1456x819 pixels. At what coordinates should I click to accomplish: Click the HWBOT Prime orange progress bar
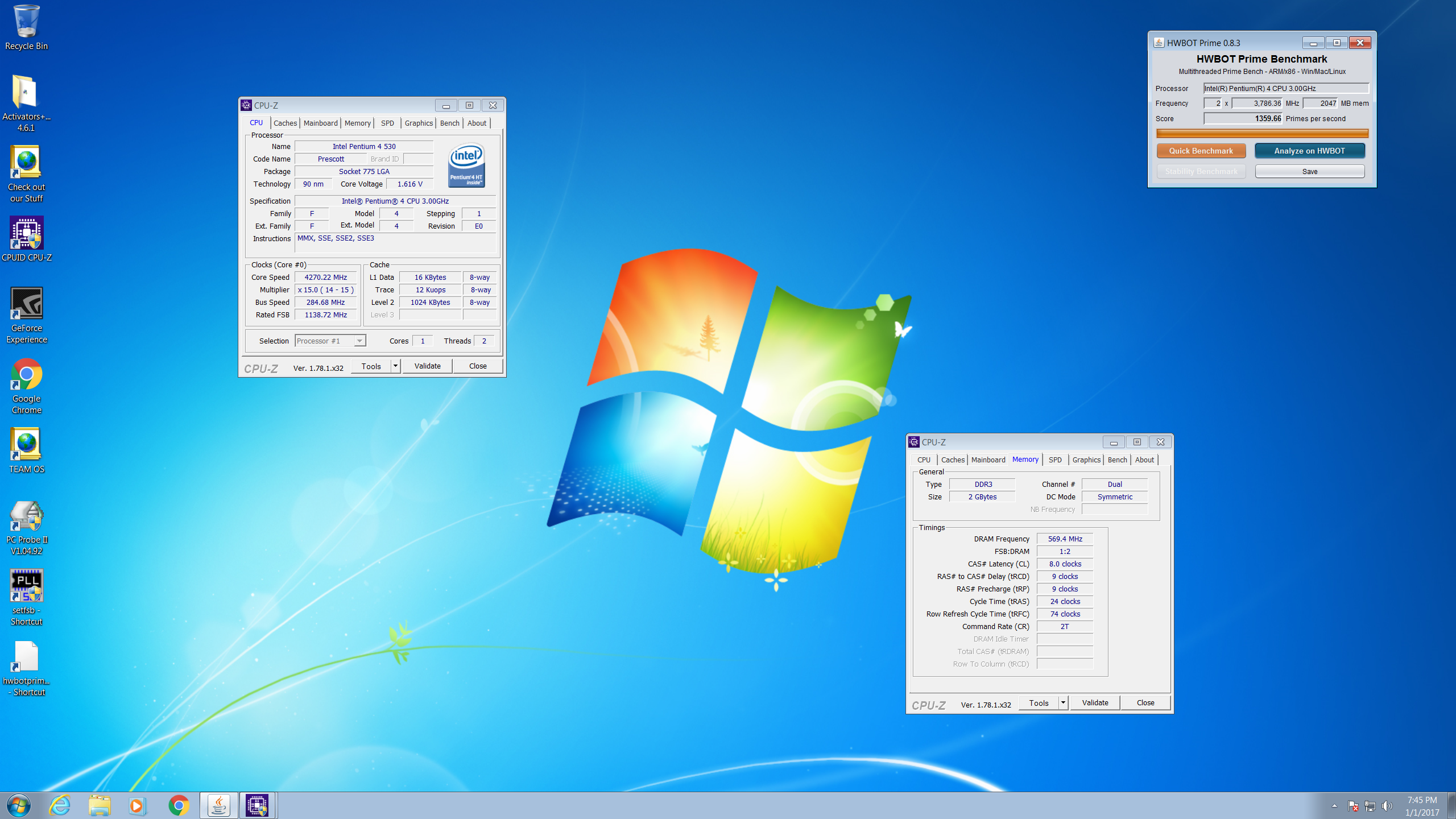click(1262, 134)
